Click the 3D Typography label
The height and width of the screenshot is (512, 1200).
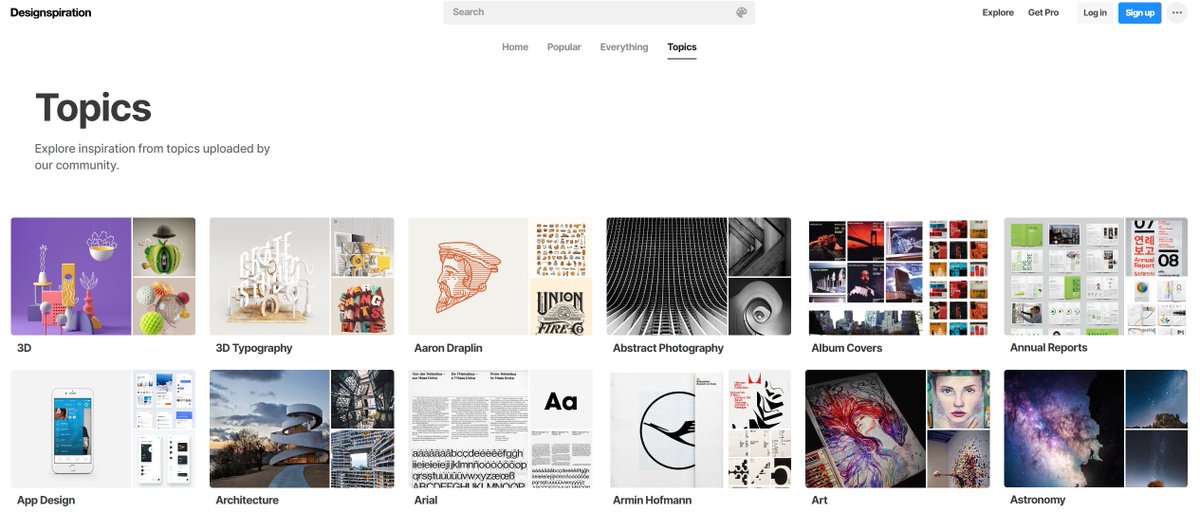pyautogui.click(x=254, y=348)
